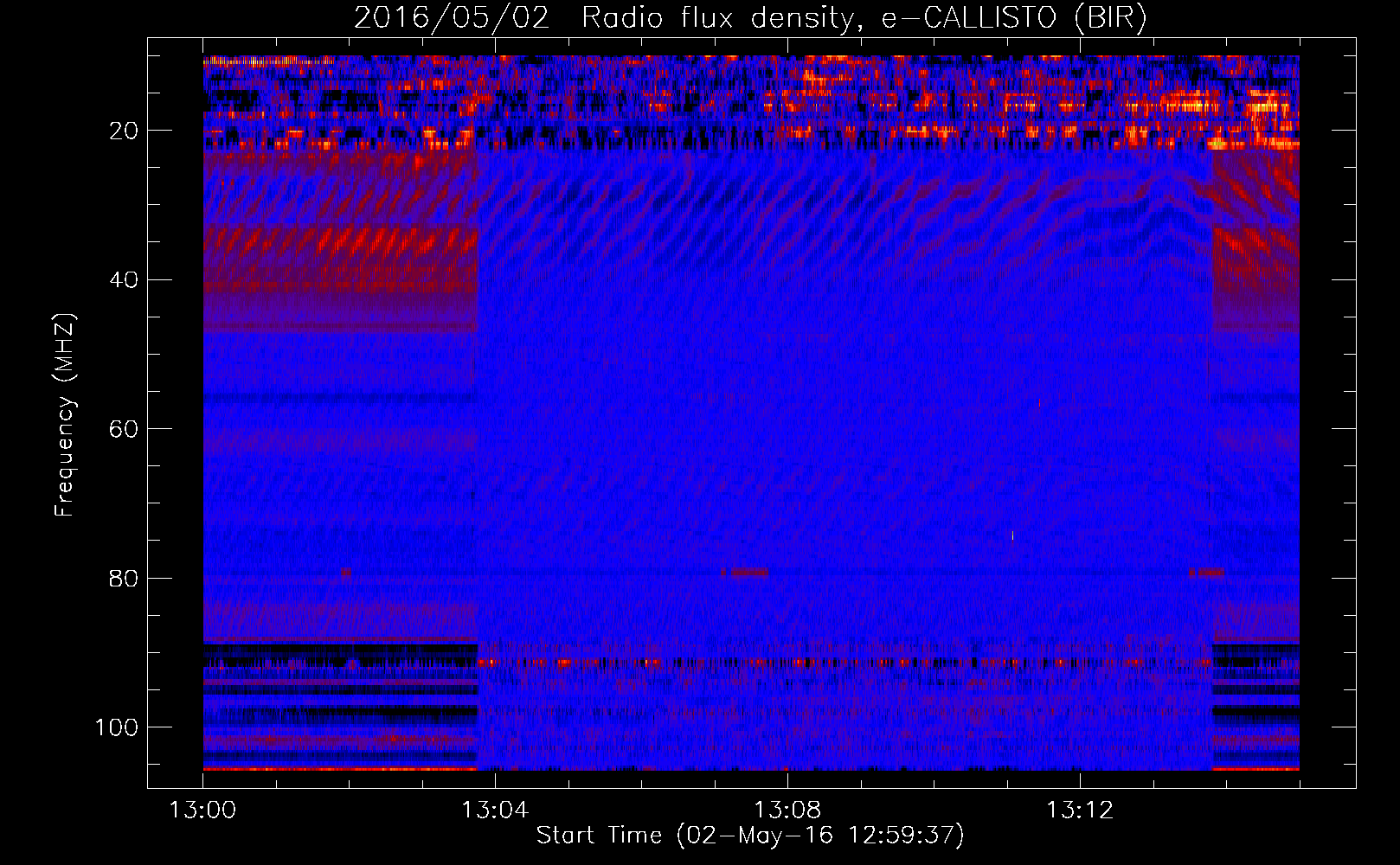Image resolution: width=1400 pixels, height=865 pixels.
Task: Pick the 13:12 time tick label
Action: click(1080, 811)
